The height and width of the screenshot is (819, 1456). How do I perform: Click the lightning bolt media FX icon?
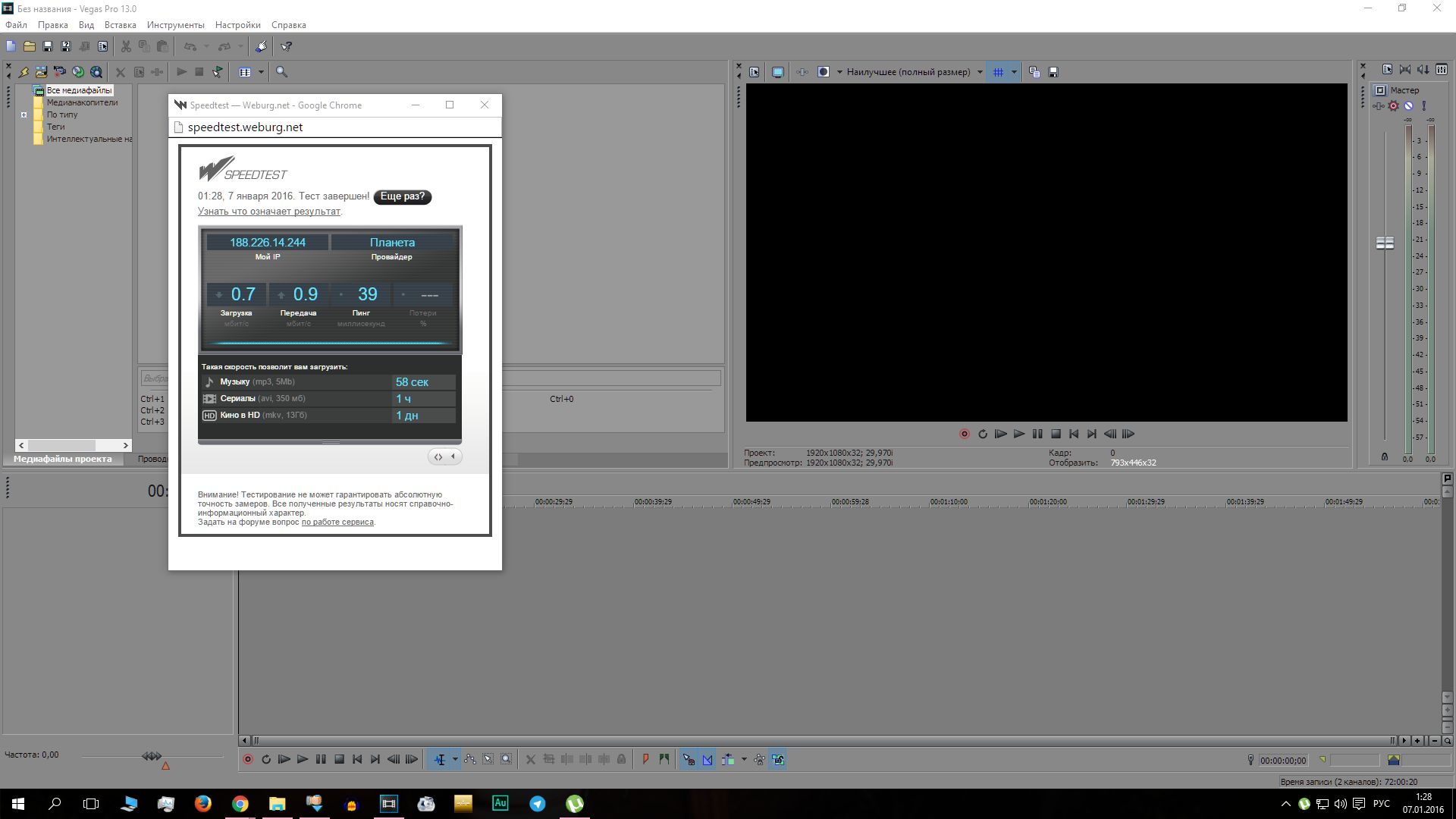tap(24, 72)
